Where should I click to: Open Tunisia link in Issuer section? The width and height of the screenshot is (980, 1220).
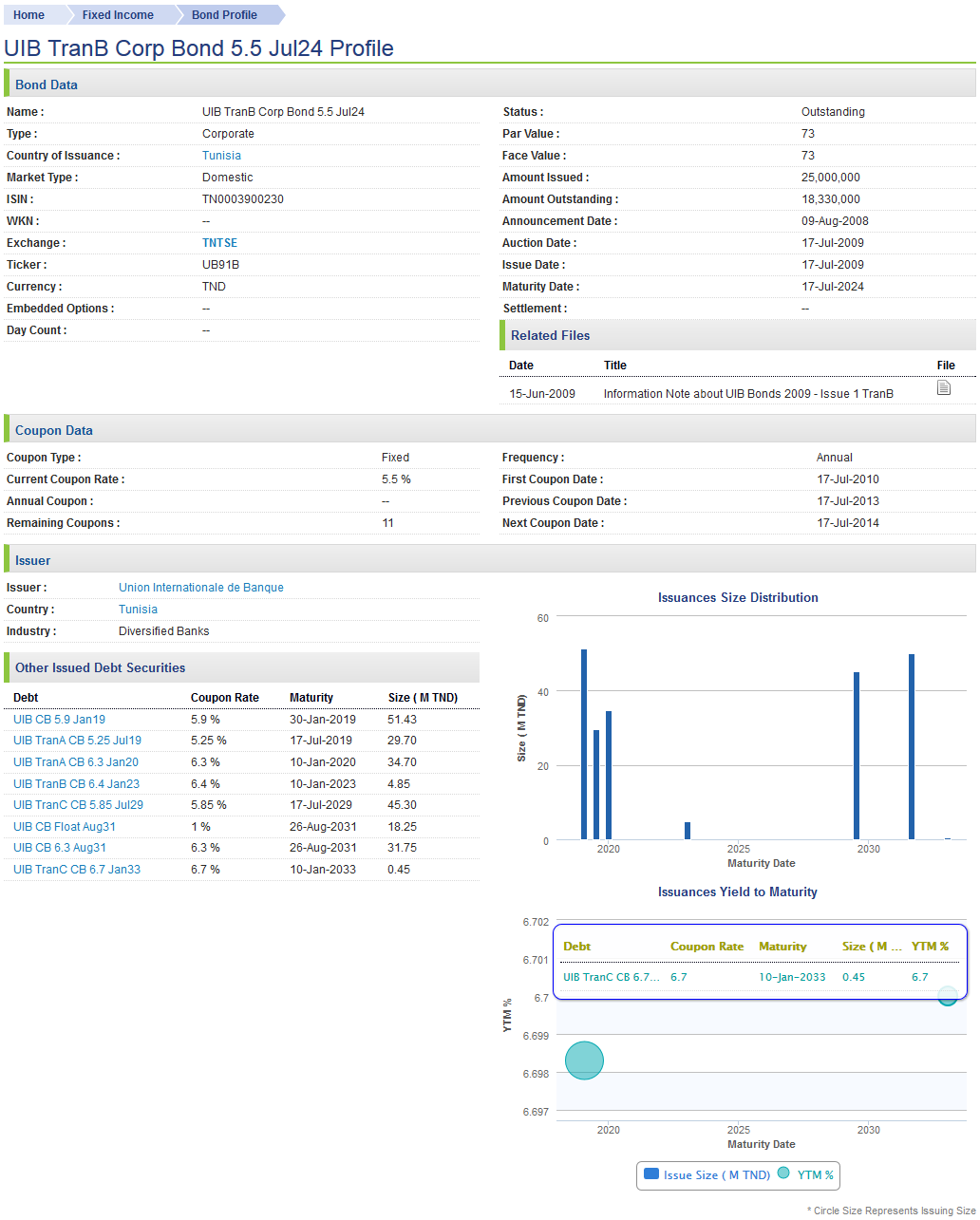point(138,610)
